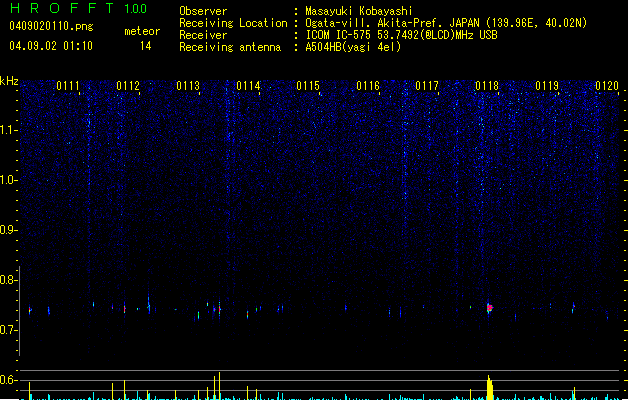The width and height of the screenshot is (629, 400).
Task: Click the meteor count label
Action: point(142,31)
